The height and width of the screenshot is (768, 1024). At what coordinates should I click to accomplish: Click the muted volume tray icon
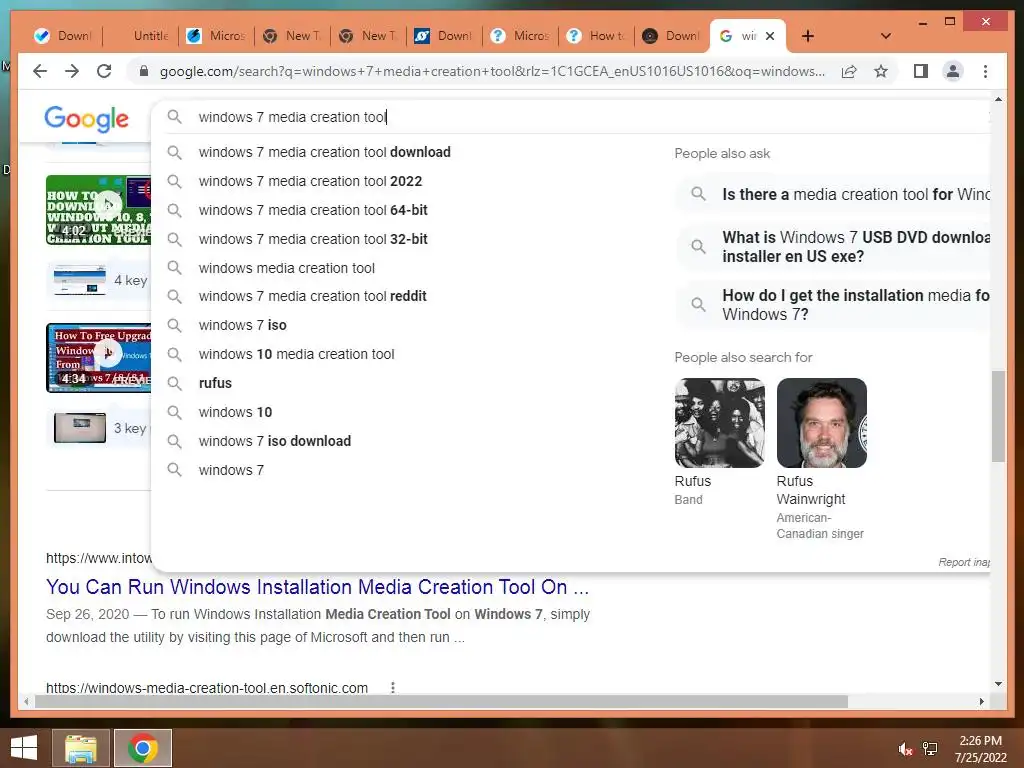point(905,748)
